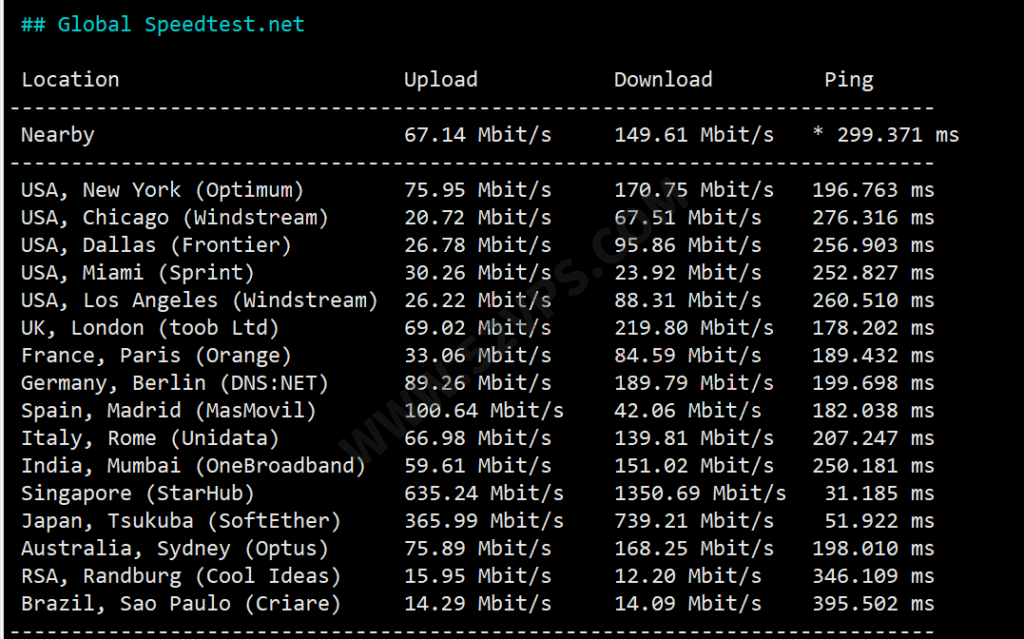This screenshot has width=1024, height=639.
Task: Click Miami download '23.92 Mbit/s'
Action: click(x=688, y=272)
